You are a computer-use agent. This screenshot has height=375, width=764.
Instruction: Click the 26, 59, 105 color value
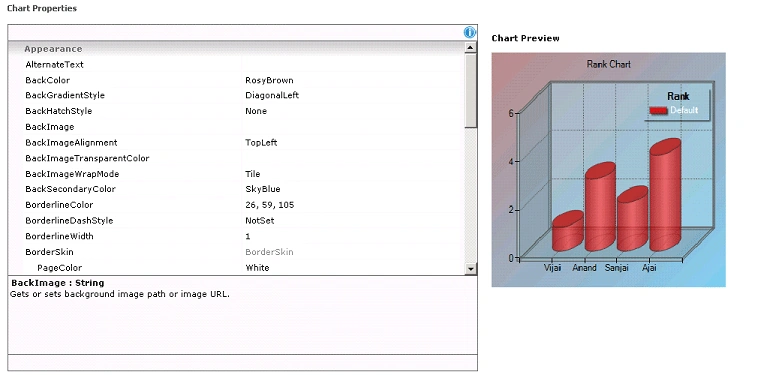[x=269, y=205]
